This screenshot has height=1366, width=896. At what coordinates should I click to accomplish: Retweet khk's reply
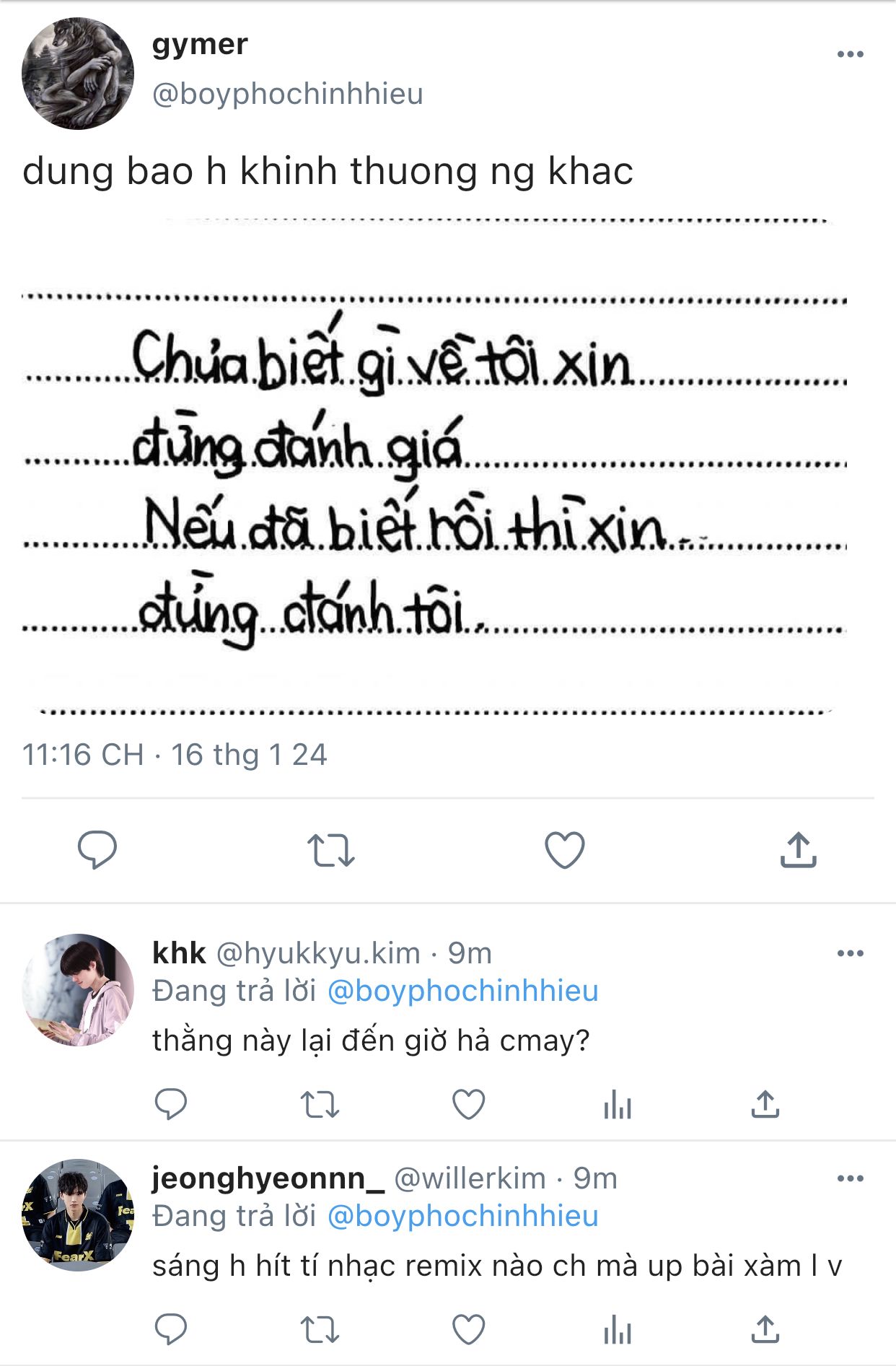click(x=320, y=1104)
